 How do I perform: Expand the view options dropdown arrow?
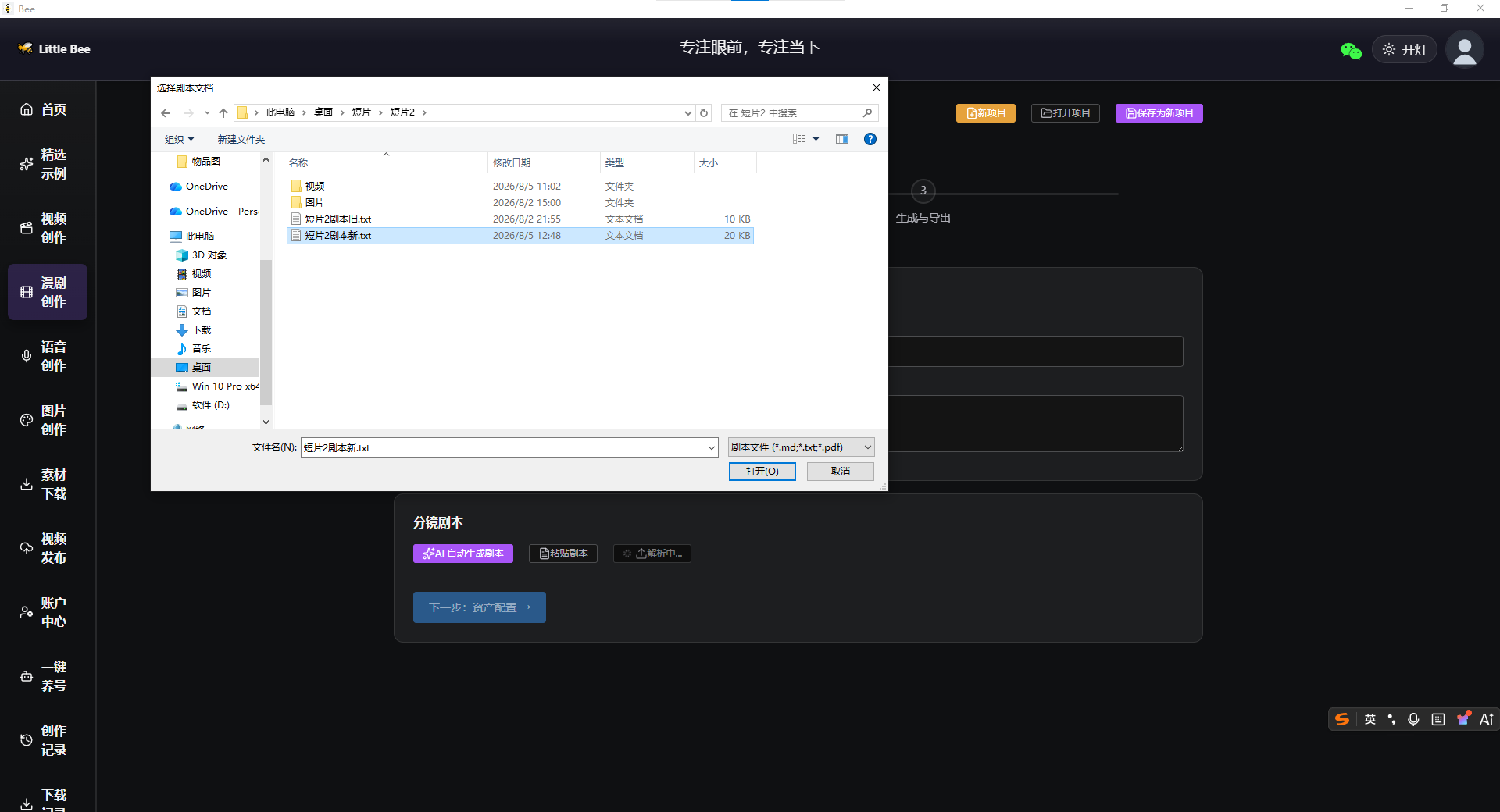pos(816,139)
